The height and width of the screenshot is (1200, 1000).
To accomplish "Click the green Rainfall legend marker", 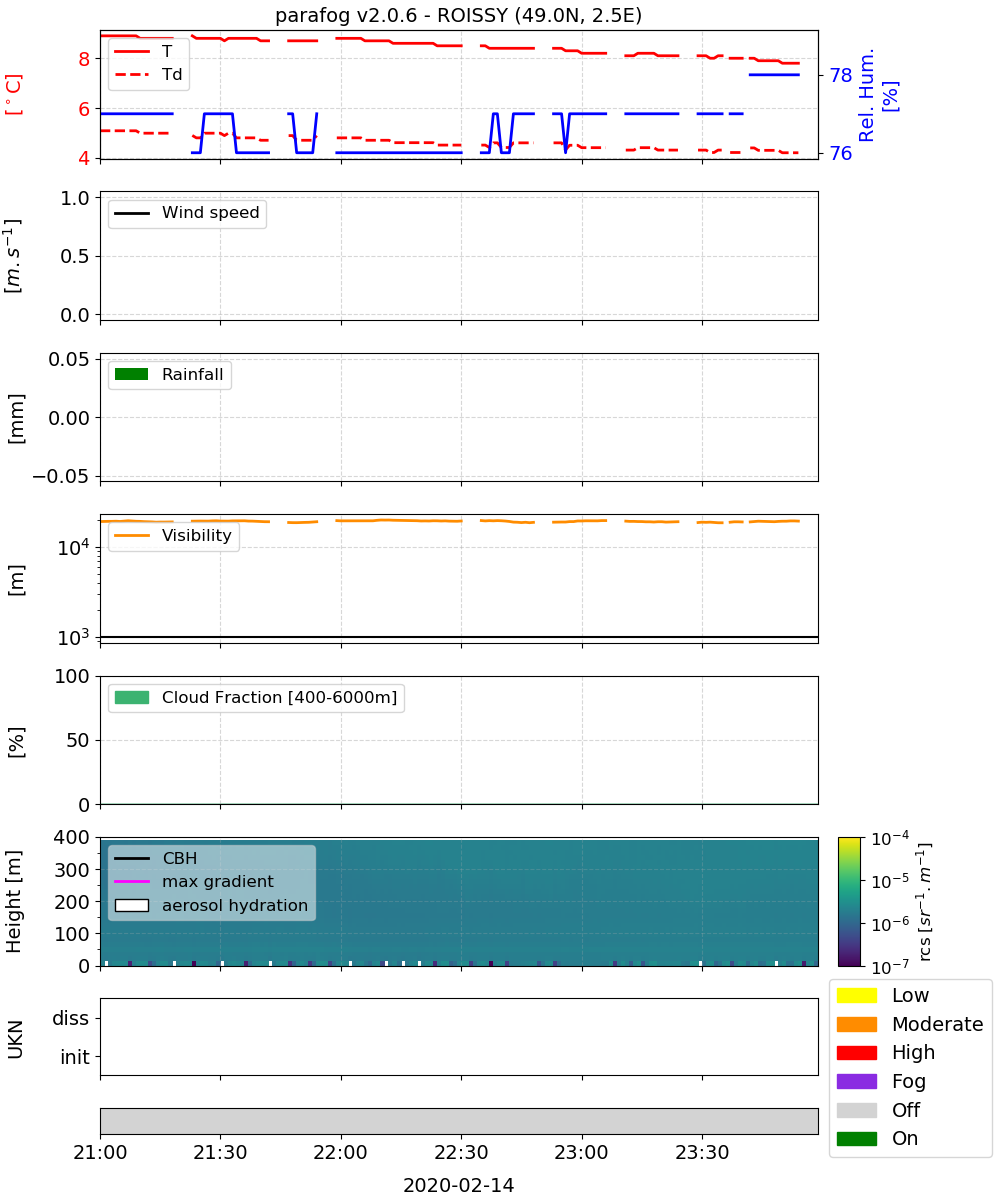I will pos(131,374).
